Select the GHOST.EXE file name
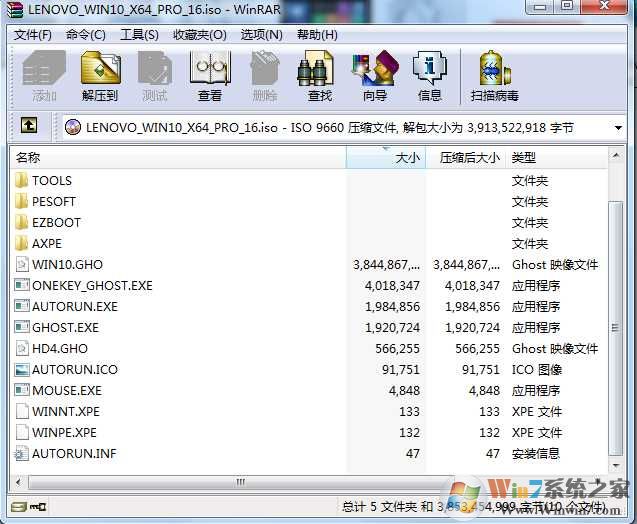Viewport: 637px width, 524px height. [65, 327]
